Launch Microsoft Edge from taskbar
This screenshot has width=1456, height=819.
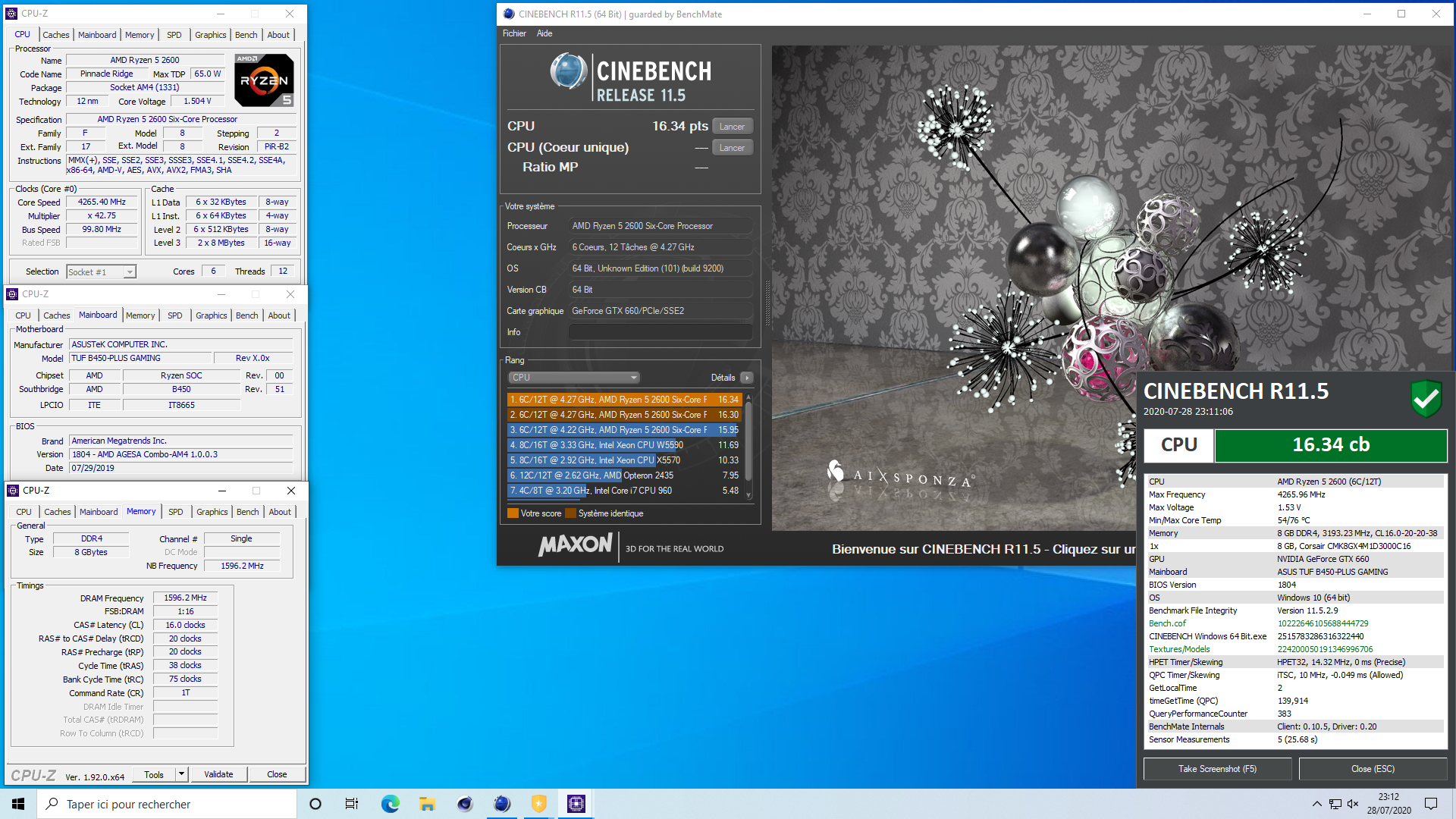(390, 804)
